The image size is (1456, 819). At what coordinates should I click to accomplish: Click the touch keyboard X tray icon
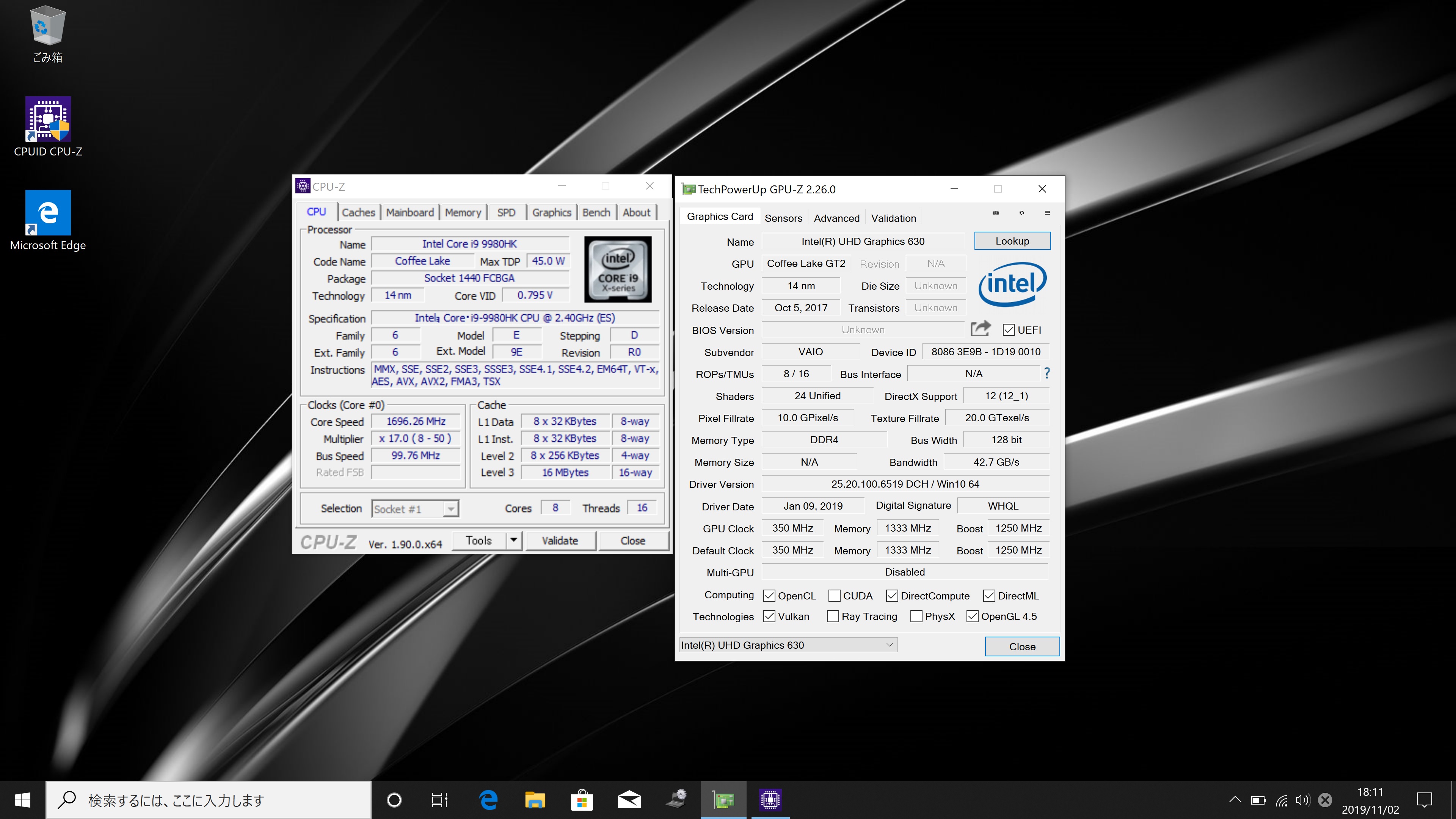pyautogui.click(x=1325, y=800)
